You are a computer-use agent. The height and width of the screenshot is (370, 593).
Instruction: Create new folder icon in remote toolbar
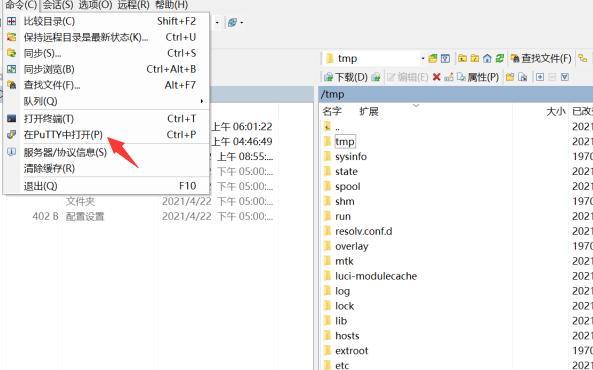tap(510, 77)
